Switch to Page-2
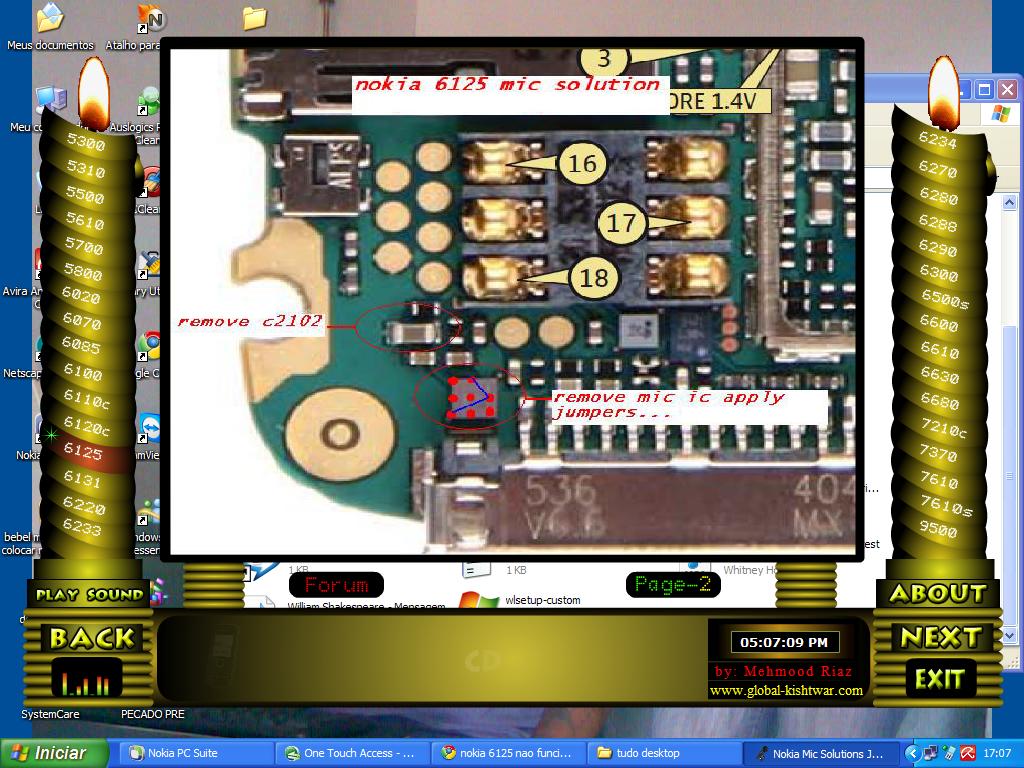 (x=673, y=584)
